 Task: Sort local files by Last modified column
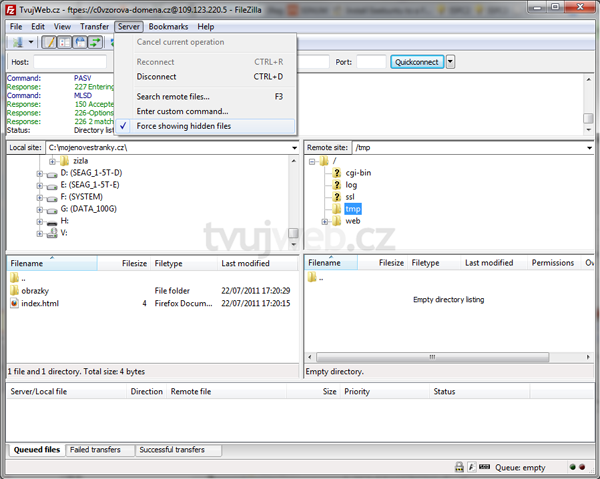[258, 264]
